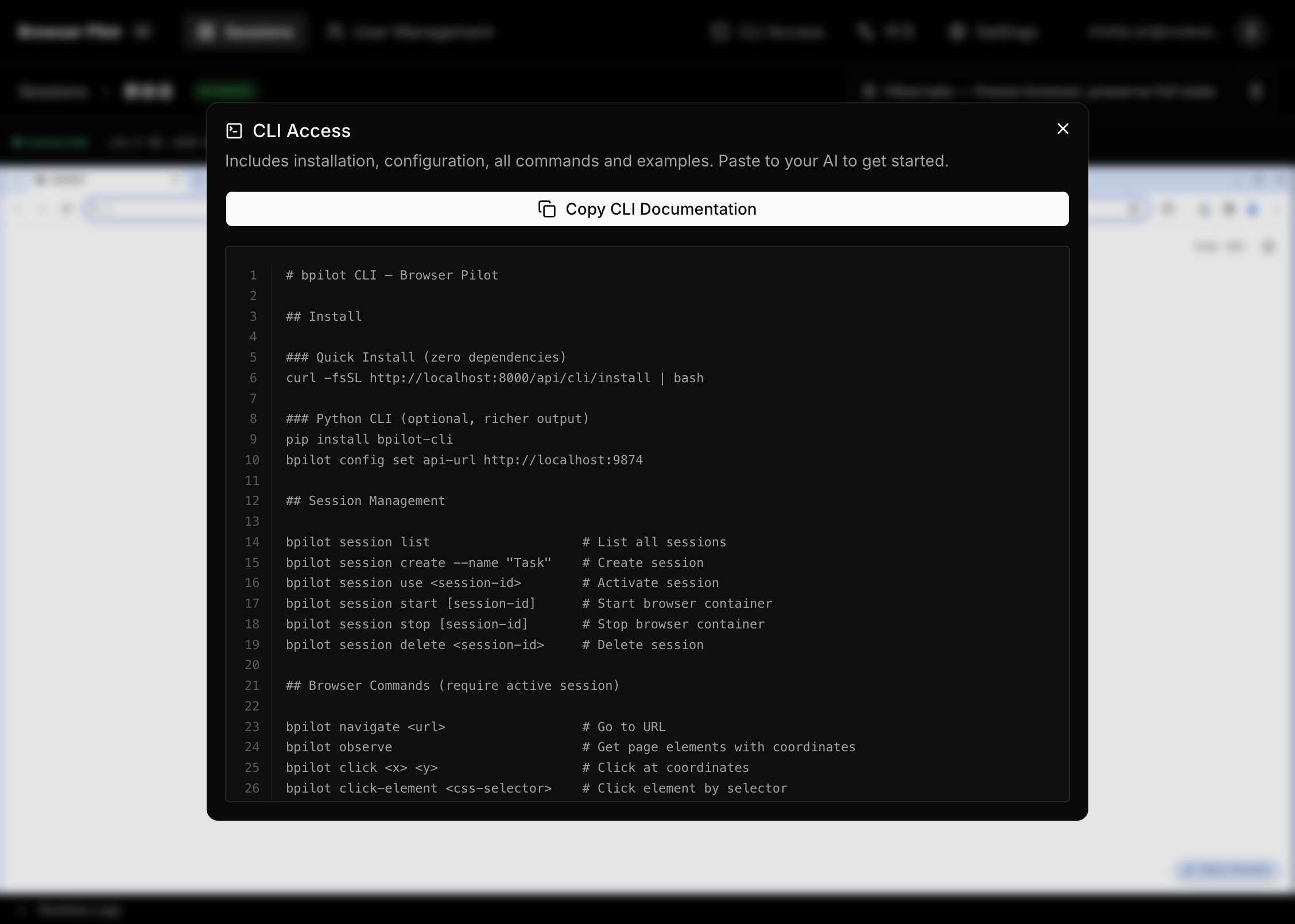Click the Copy CLI Documentation button
Image resolution: width=1295 pixels, height=924 pixels.
pyautogui.click(x=647, y=209)
